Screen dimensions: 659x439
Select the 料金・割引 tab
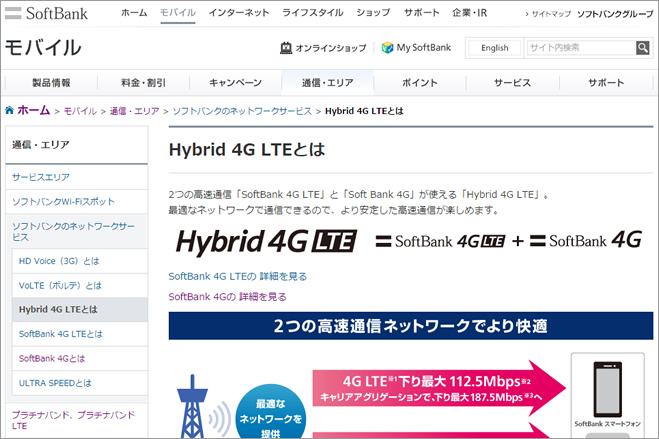143,83
